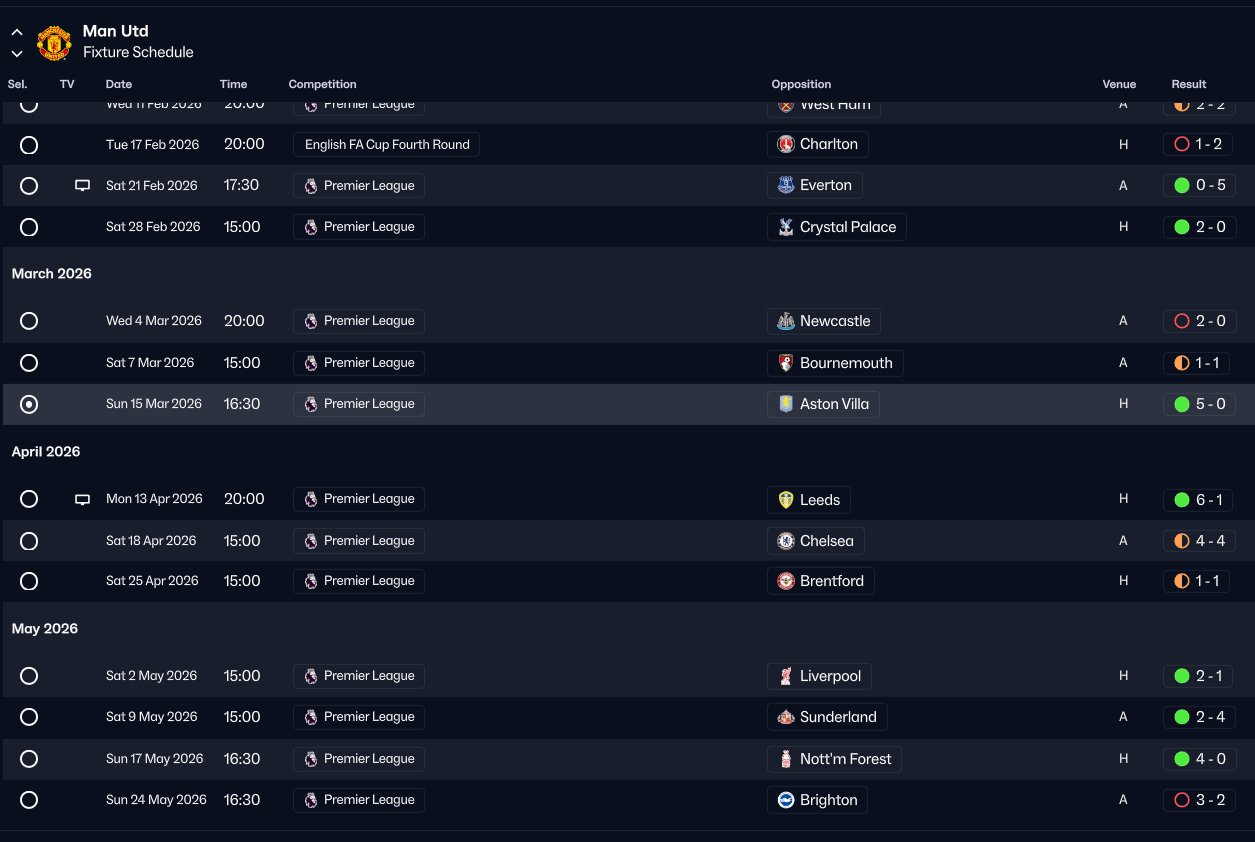Image resolution: width=1255 pixels, height=842 pixels.
Task: Select the Sunderland fixture radio button
Action: click(x=29, y=717)
